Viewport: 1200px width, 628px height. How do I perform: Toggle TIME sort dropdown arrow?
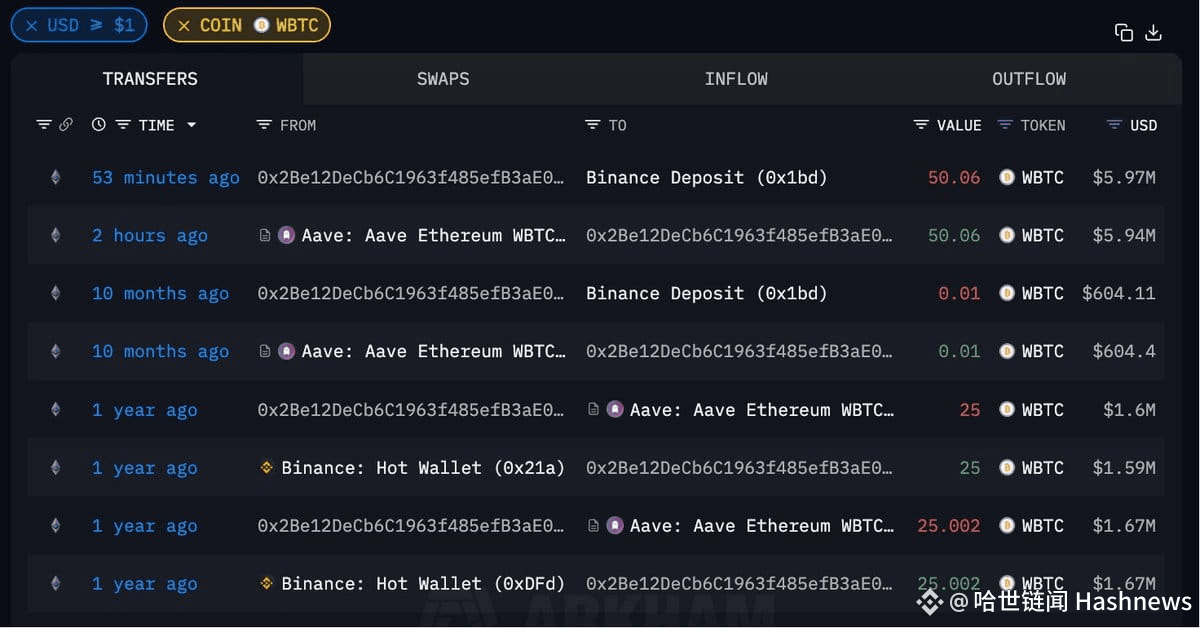[x=191, y=125]
